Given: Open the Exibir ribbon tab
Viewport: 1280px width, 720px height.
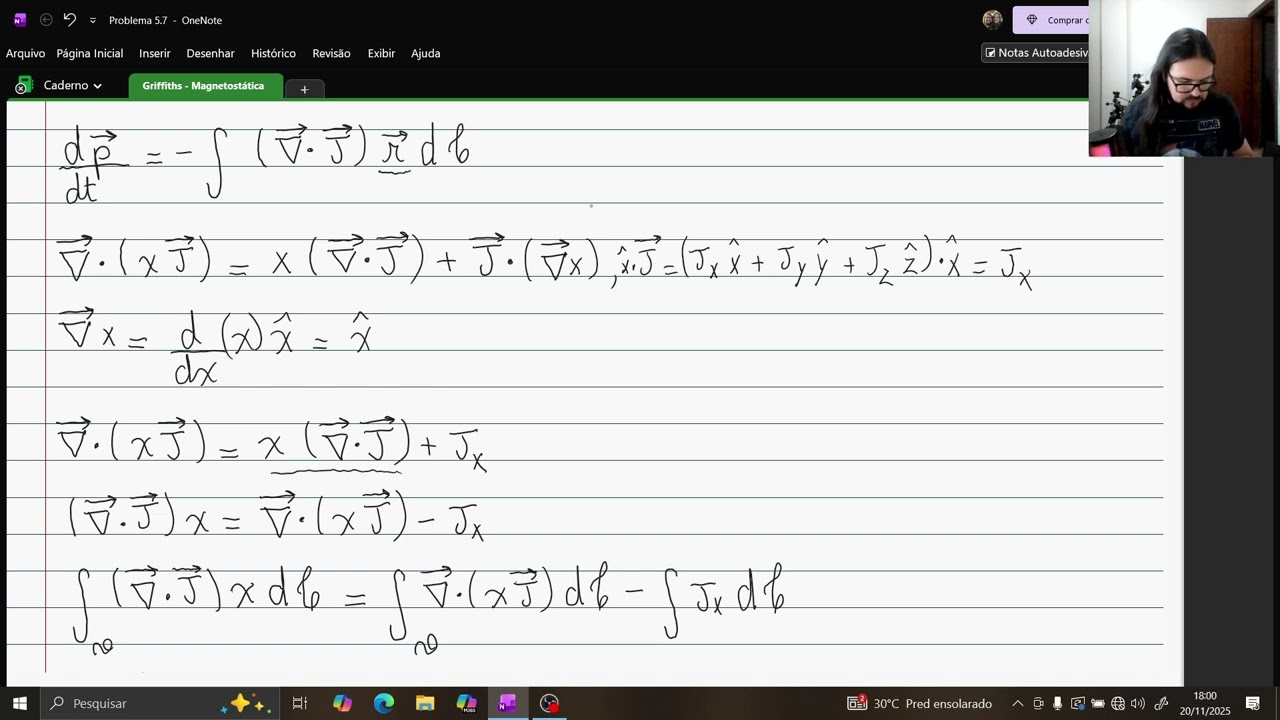Looking at the screenshot, I should click(381, 53).
